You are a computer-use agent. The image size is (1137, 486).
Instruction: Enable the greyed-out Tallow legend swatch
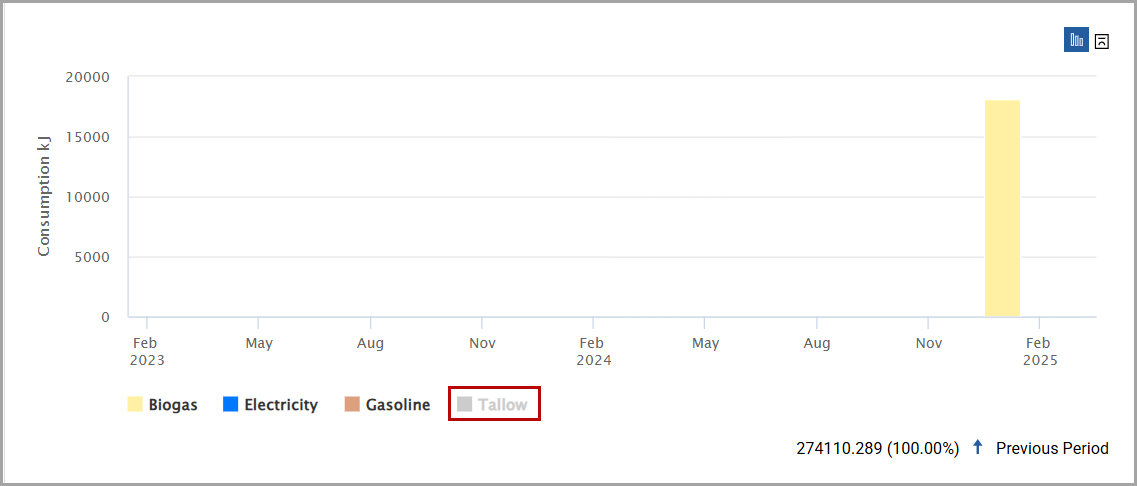click(x=465, y=404)
